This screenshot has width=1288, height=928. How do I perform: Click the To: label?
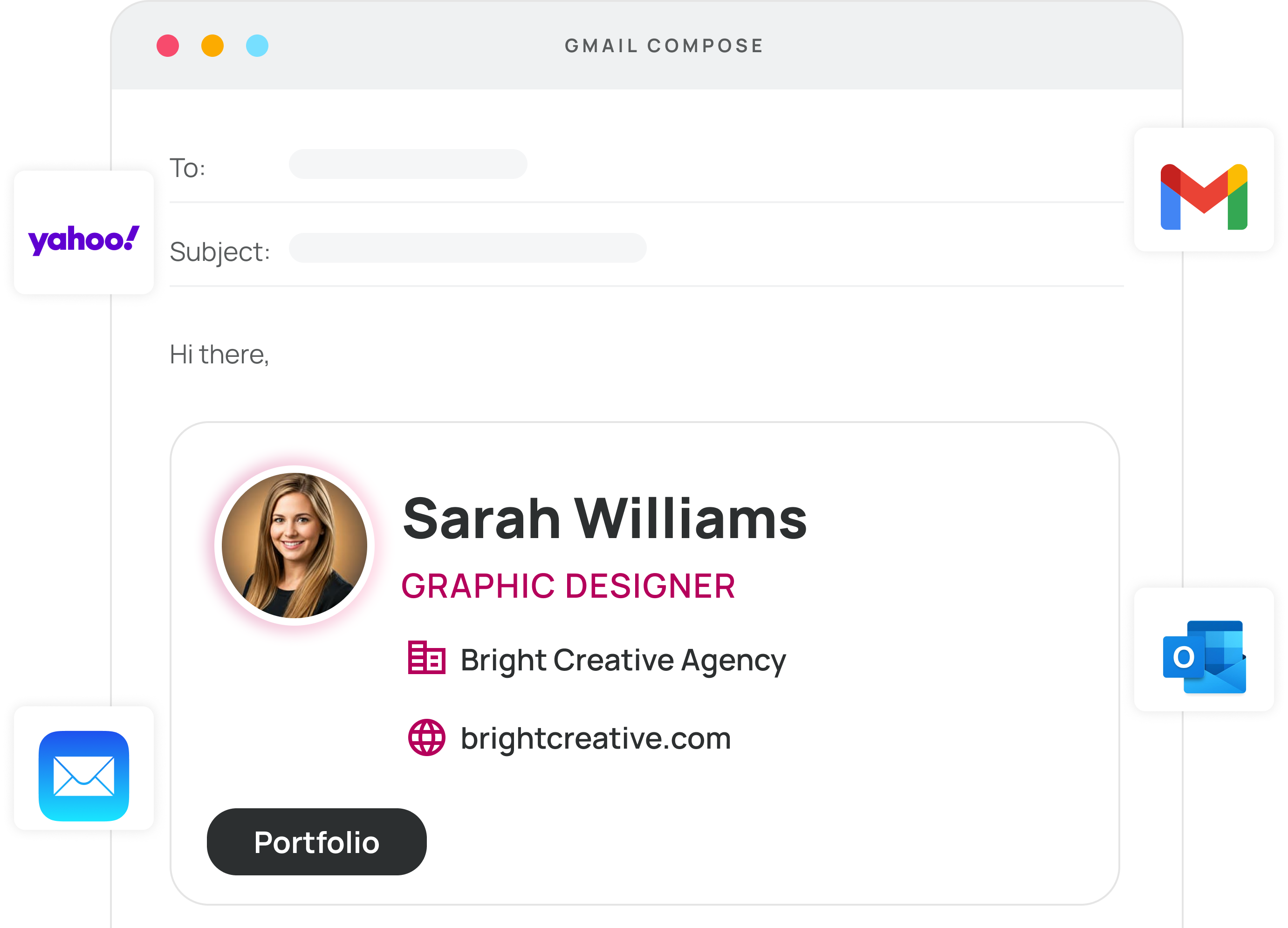187,168
